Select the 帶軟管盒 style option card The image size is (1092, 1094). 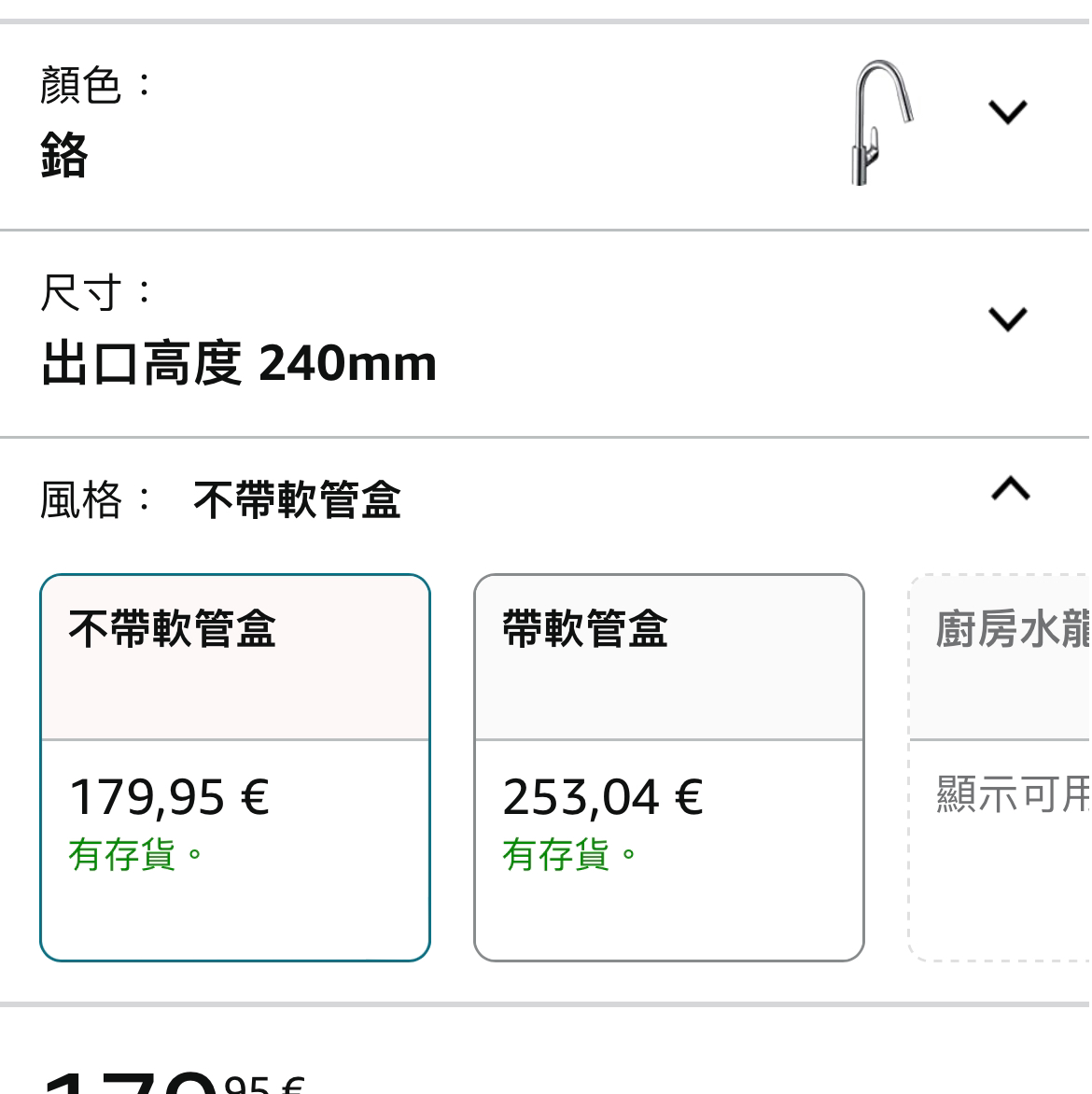coord(669,767)
